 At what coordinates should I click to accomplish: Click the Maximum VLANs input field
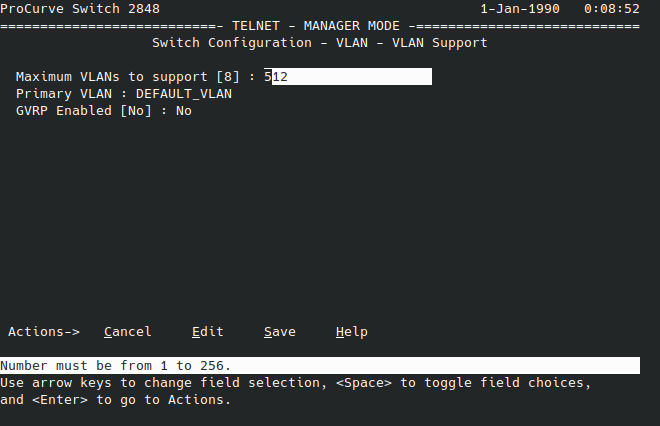[x=348, y=77]
